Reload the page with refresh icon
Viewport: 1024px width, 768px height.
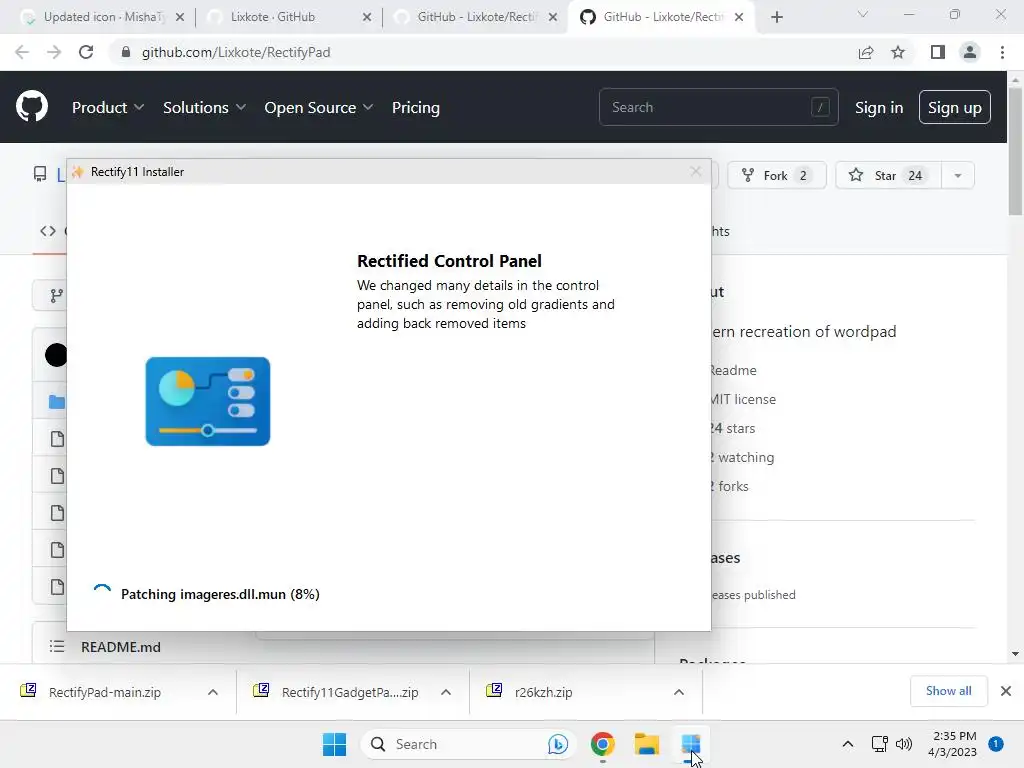[x=86, y=52]
